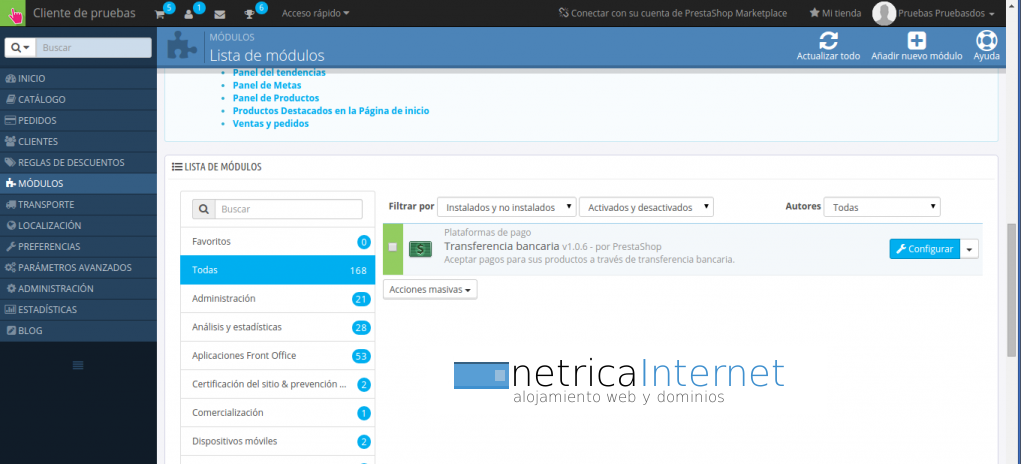The height and width of the screenshot is (464, 1021).
Task: Open ADMINISTRACIÓN in the sidebar
Action: coord(78,288)
